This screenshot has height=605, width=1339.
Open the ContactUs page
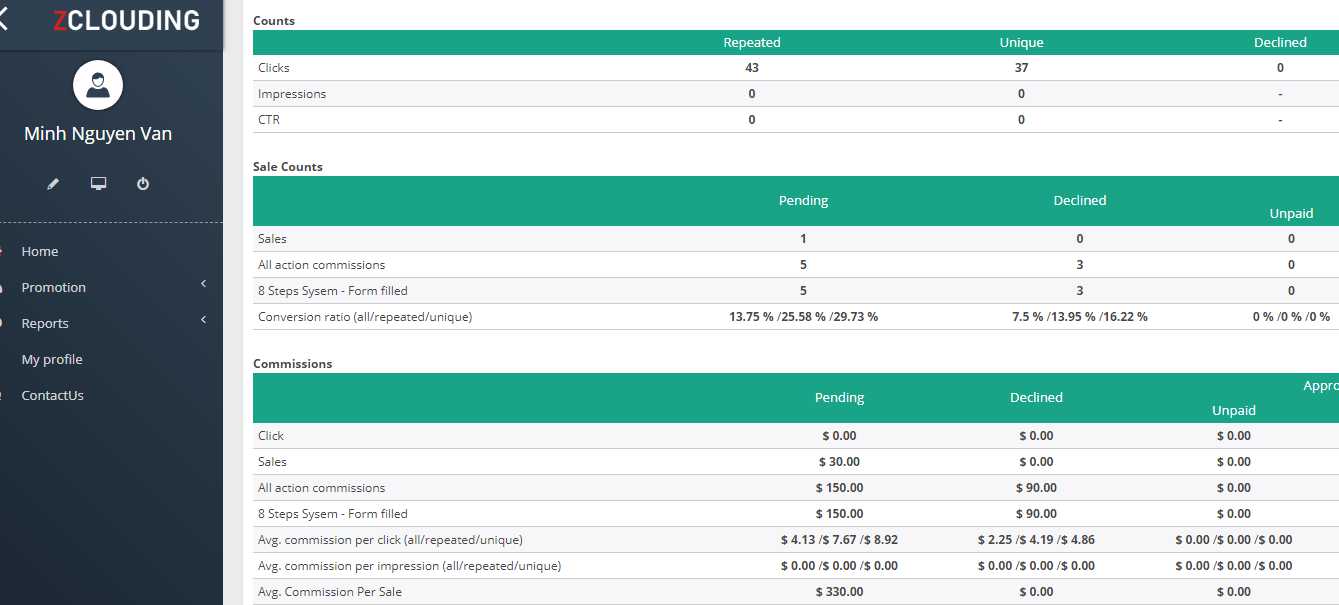pos(53,396)
